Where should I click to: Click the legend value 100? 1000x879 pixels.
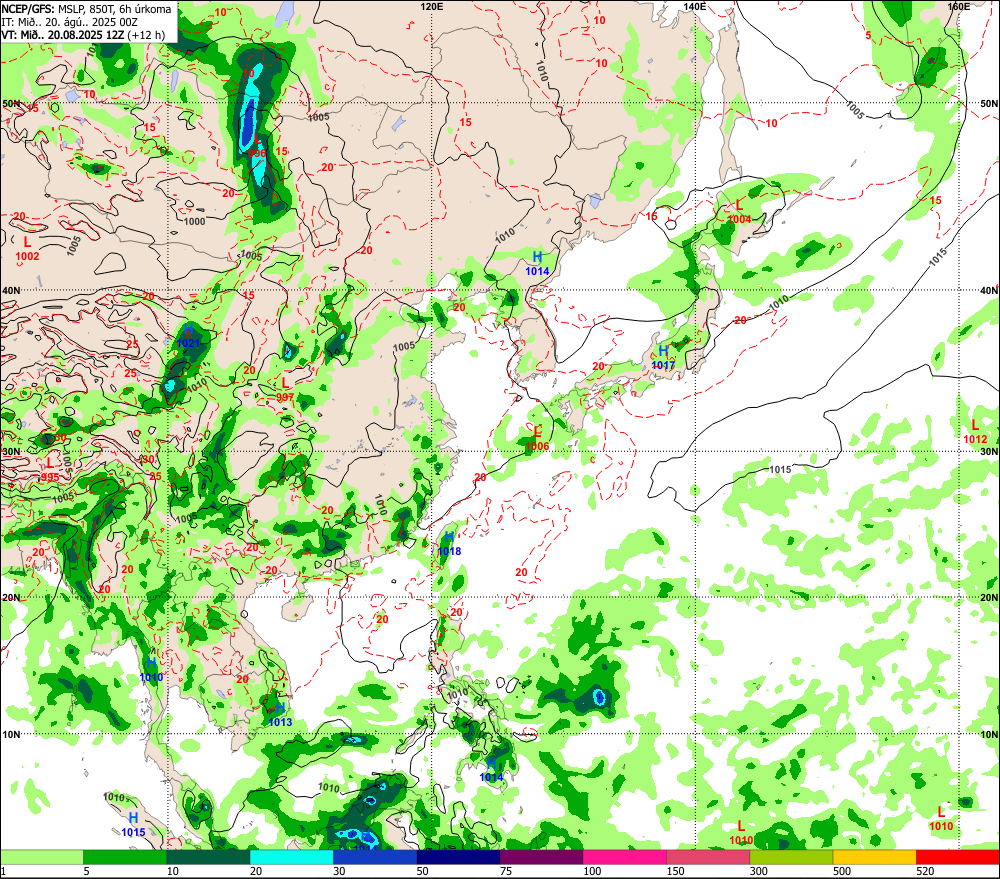pyautogui.click(x=592, y=871)
